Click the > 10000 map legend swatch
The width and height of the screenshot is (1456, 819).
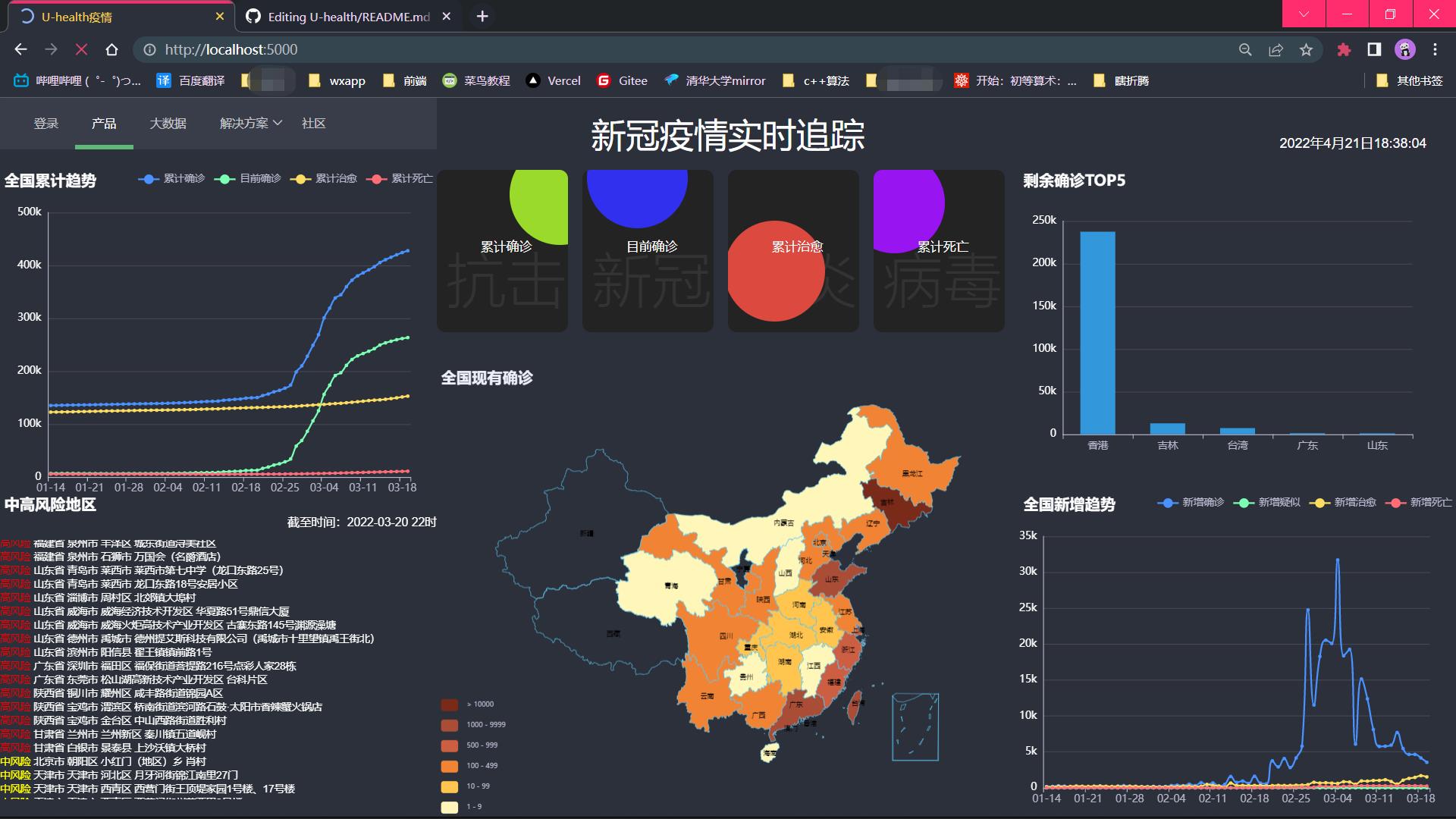click(x=450, y=704)
